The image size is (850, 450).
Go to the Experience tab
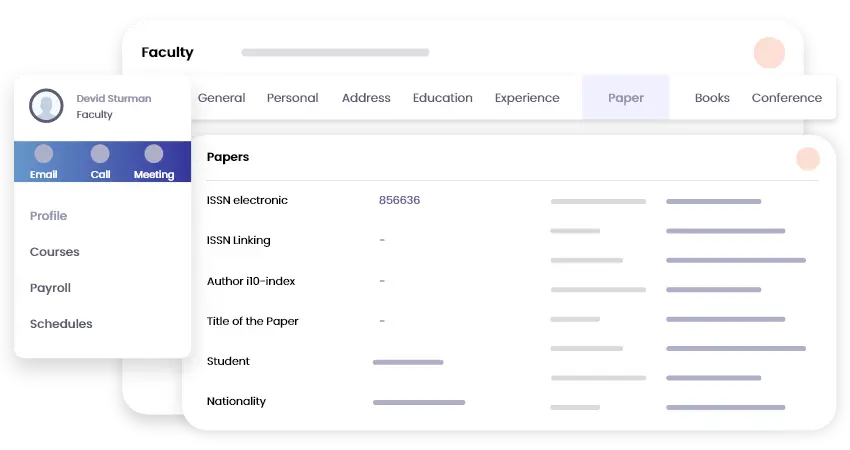(x=527, y=98)
